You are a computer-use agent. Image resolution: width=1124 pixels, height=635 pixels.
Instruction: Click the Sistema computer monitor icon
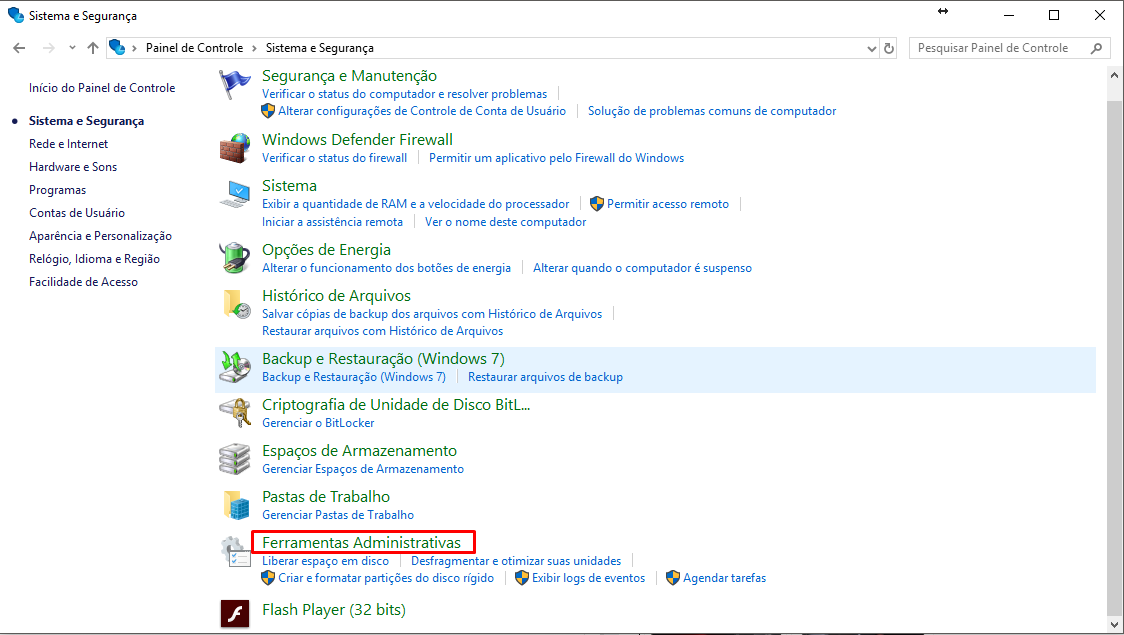point(234,194)
